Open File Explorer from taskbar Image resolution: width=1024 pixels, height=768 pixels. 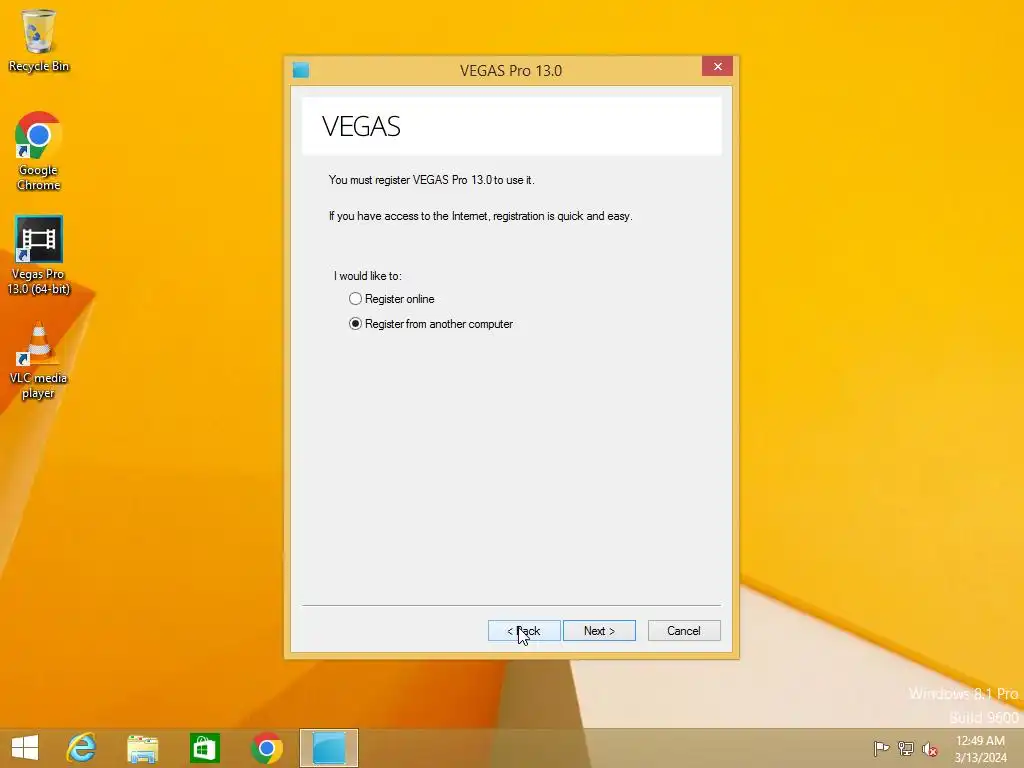coord(142,748)
